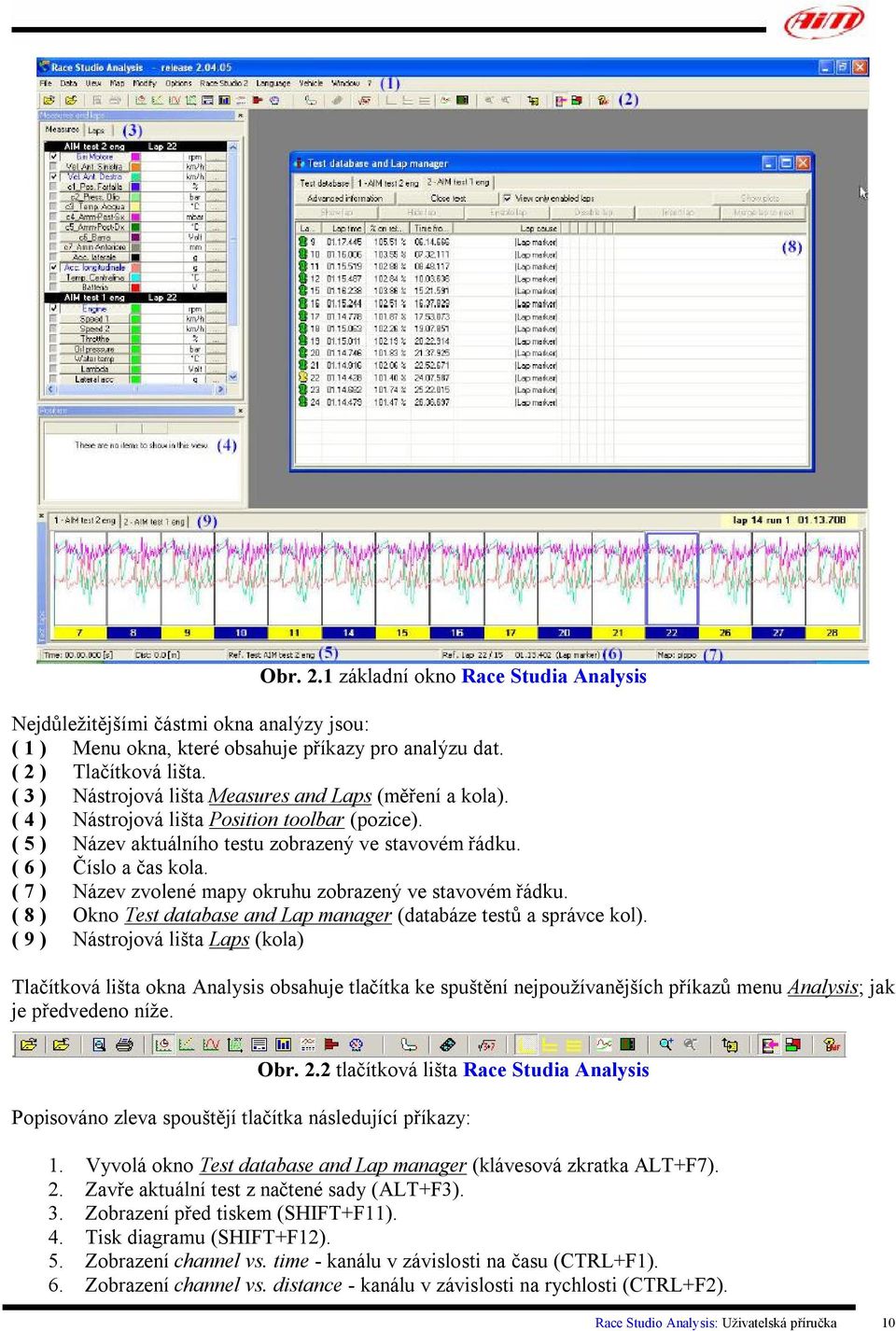Viewport: 896px width, 1331px height.
Task: Click the clock icon in the Obr. 2.2 toolbar figure
Action: 356,1044
